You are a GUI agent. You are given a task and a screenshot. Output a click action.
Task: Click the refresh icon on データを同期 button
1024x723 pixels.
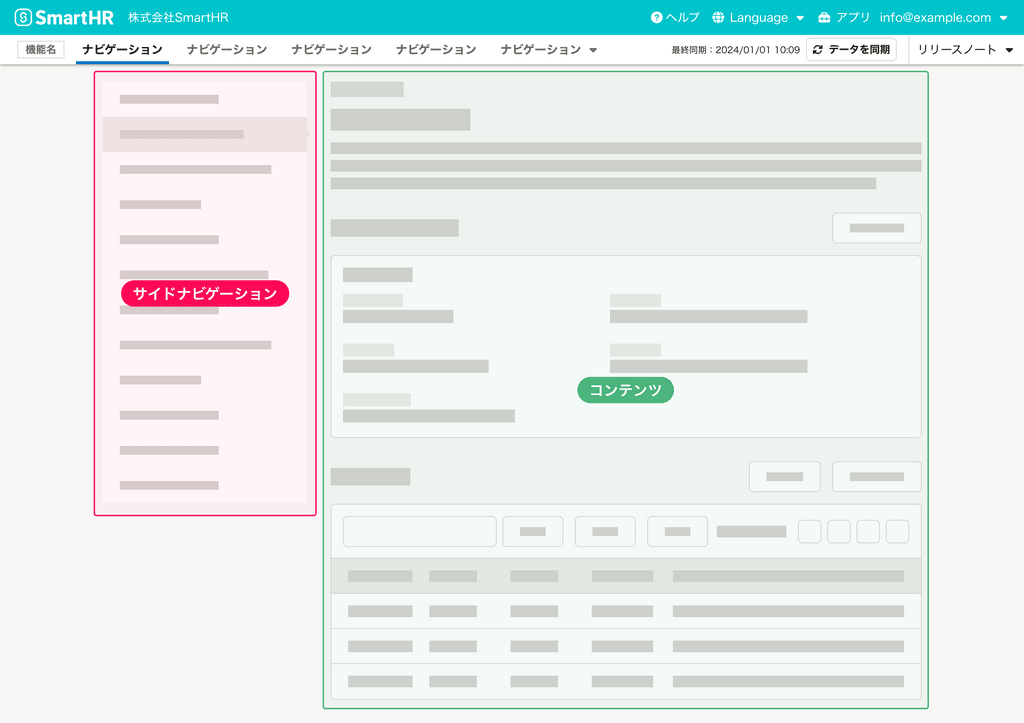817,48
